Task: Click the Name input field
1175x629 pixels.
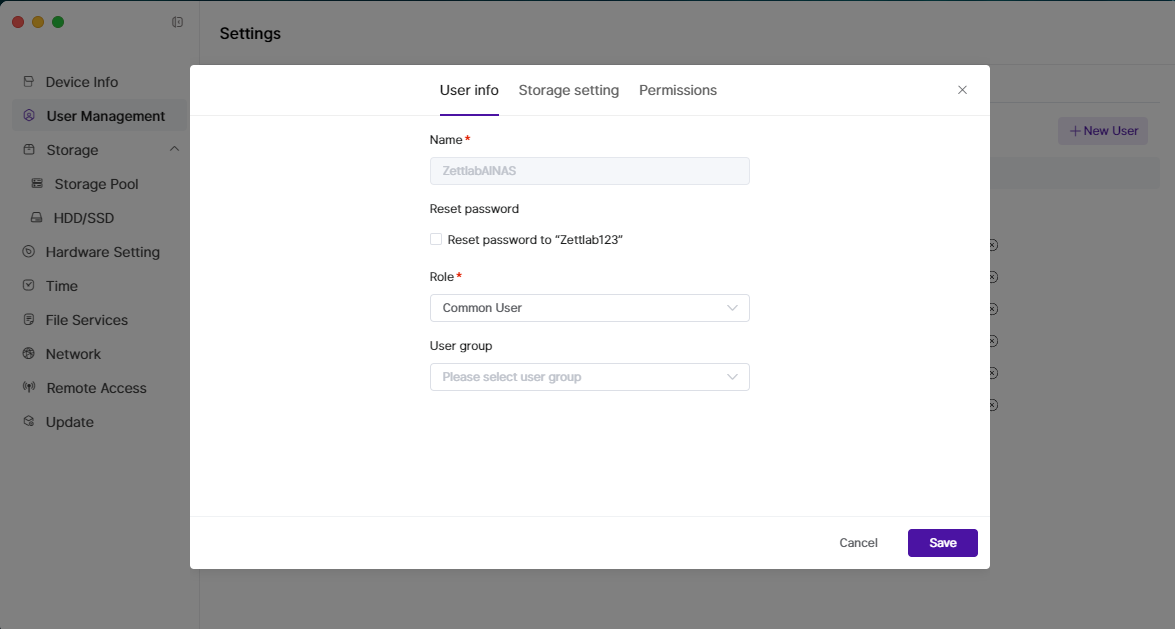Action: [589, 171]
